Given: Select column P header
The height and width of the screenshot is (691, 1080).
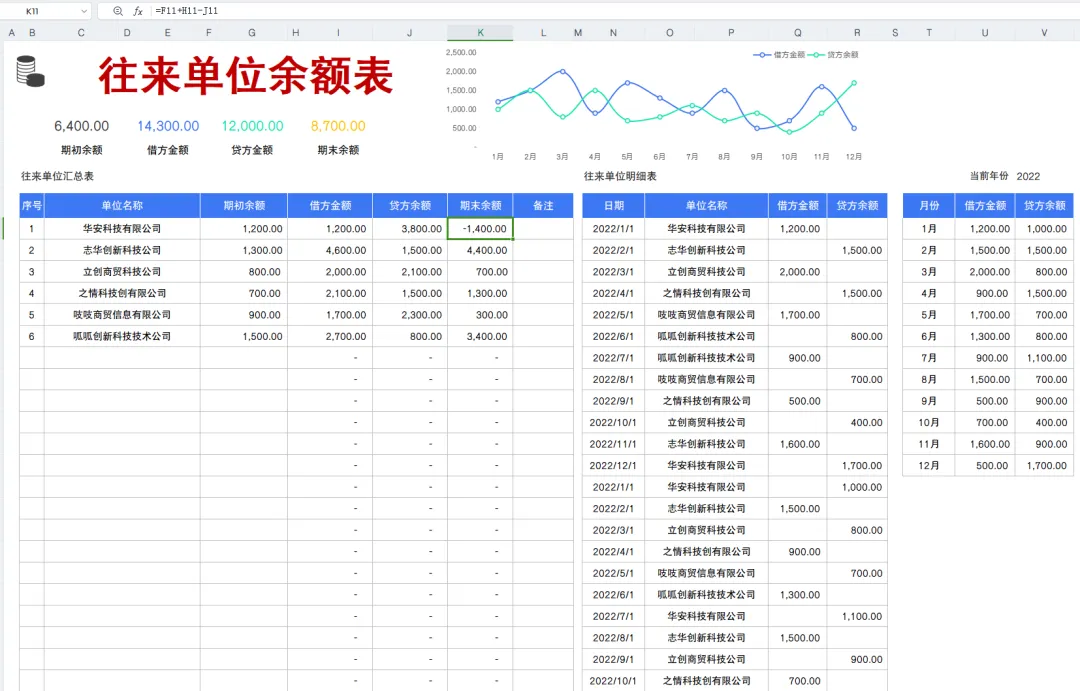Looking at the screenshot, I should [x=731, y=32].
